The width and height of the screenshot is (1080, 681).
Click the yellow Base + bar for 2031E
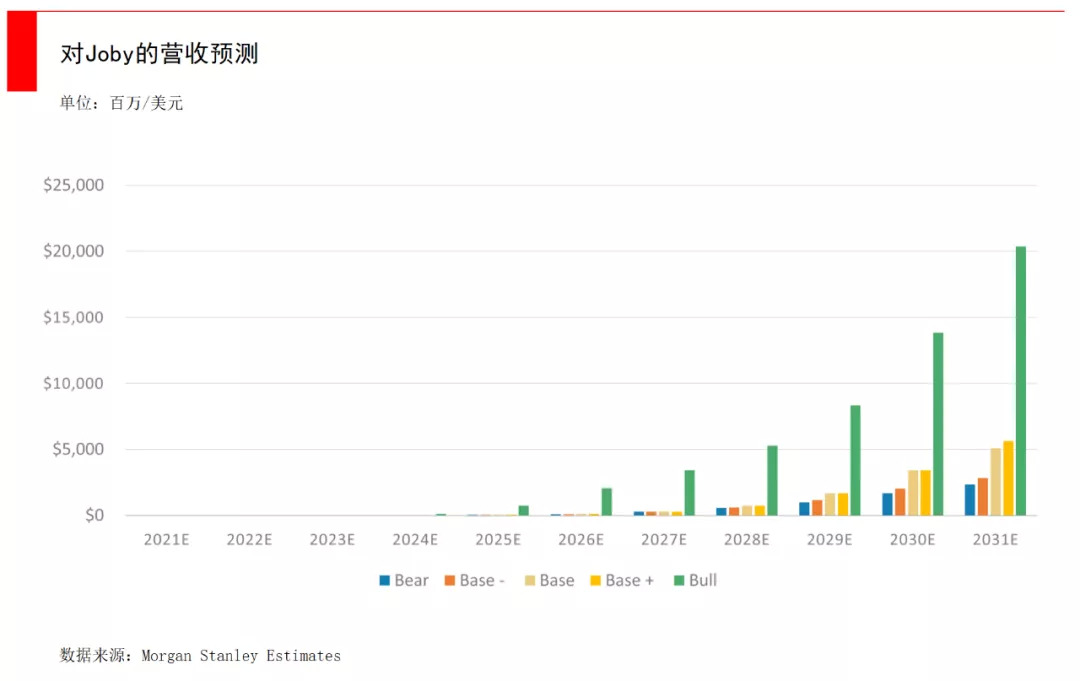click(x=1008, y=478)
